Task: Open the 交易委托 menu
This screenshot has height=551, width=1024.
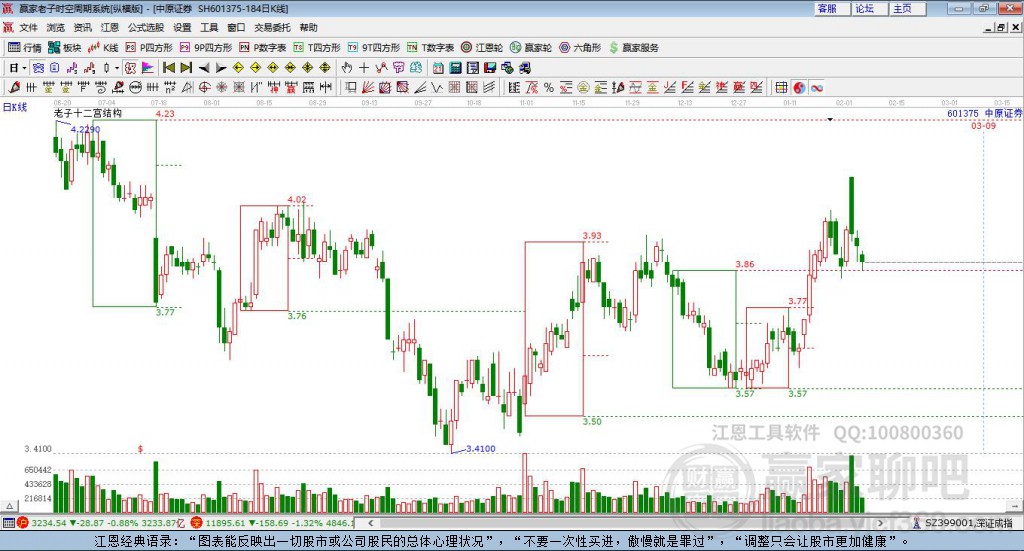Action: click(x=272, y=27)
